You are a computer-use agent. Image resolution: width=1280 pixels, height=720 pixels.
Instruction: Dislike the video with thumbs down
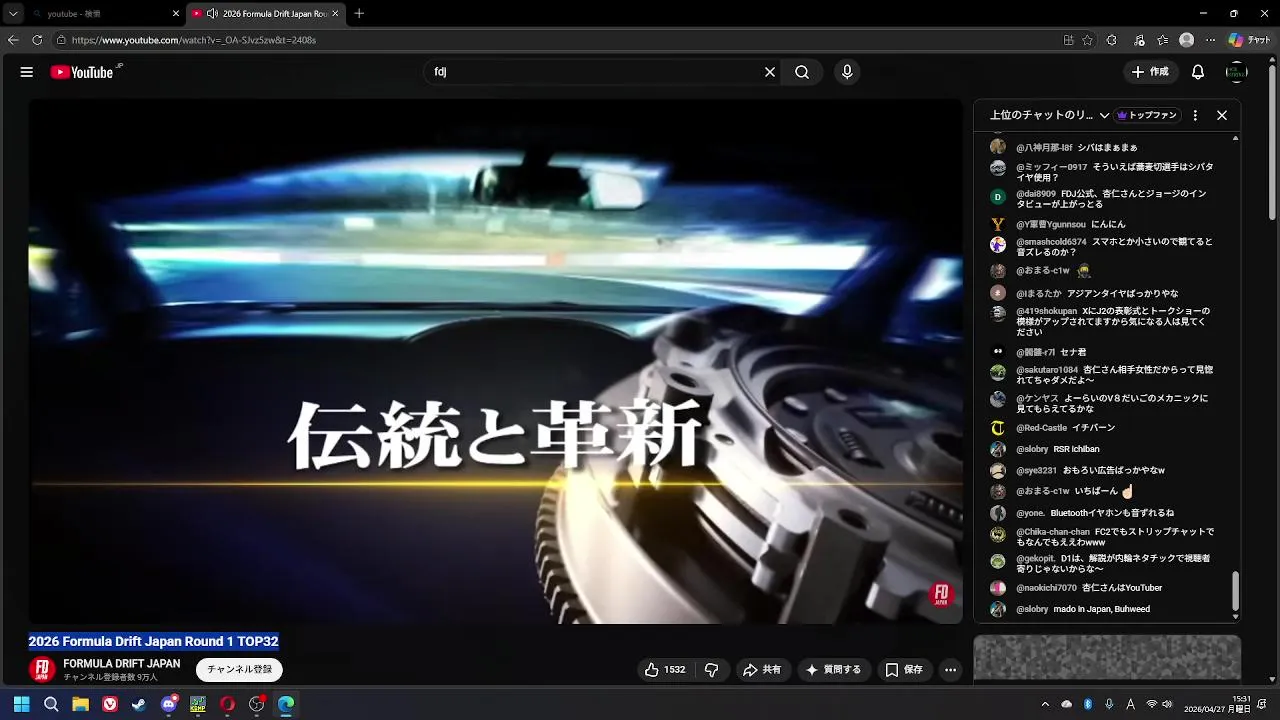click(712, 670)
